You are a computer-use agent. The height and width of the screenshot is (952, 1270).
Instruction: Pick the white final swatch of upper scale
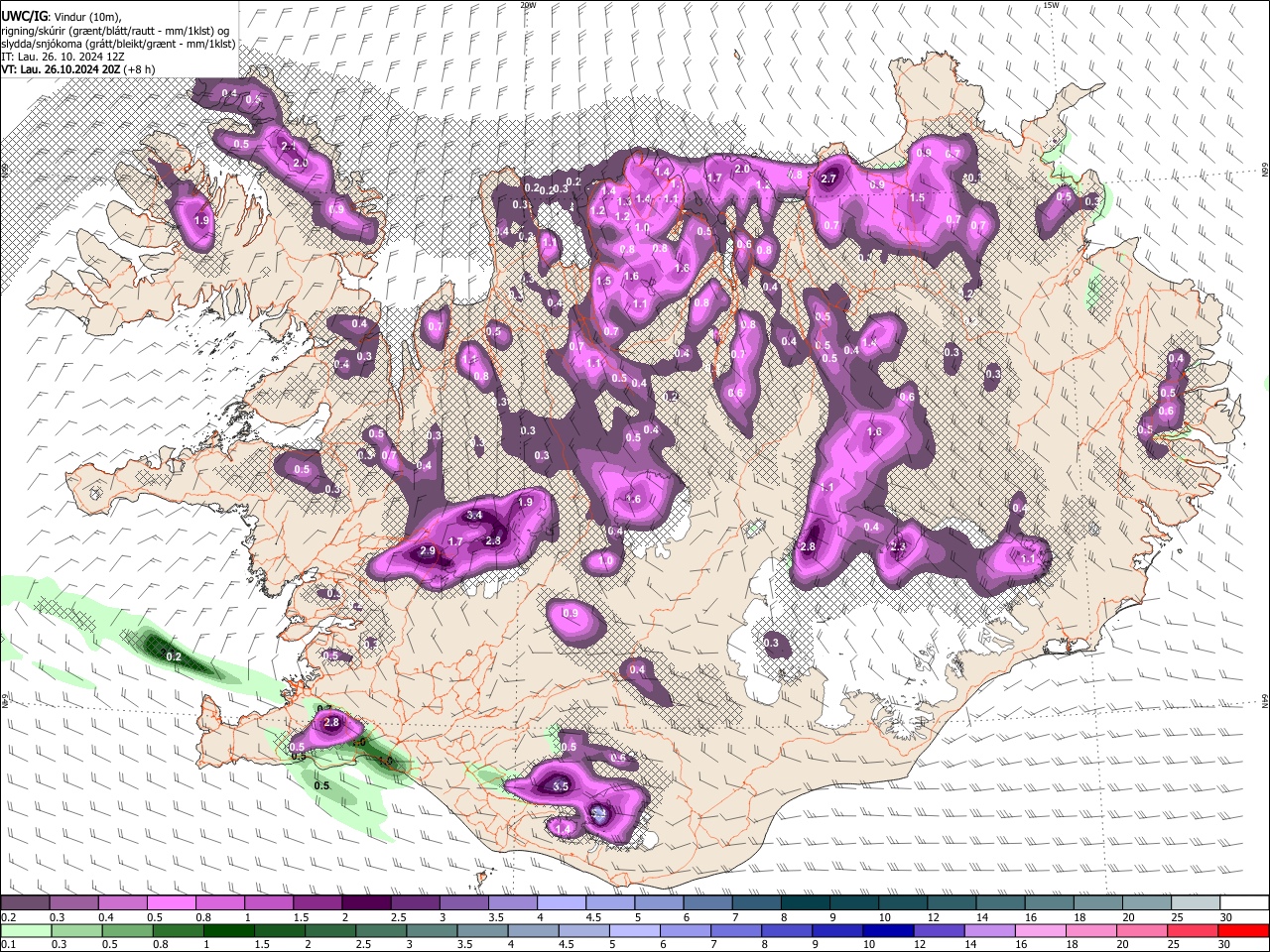pyautogui.click(x=1245, y=903)
